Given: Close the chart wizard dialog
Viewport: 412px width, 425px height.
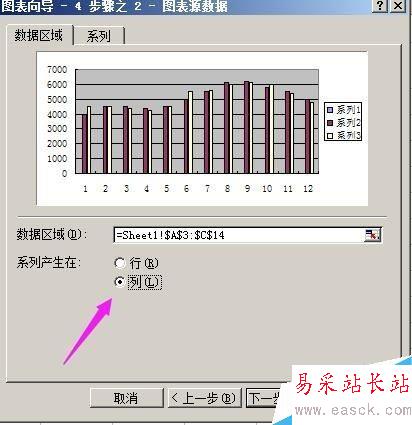Looking at the screenshot, I should pyautogui.click(x=398, y=6).
